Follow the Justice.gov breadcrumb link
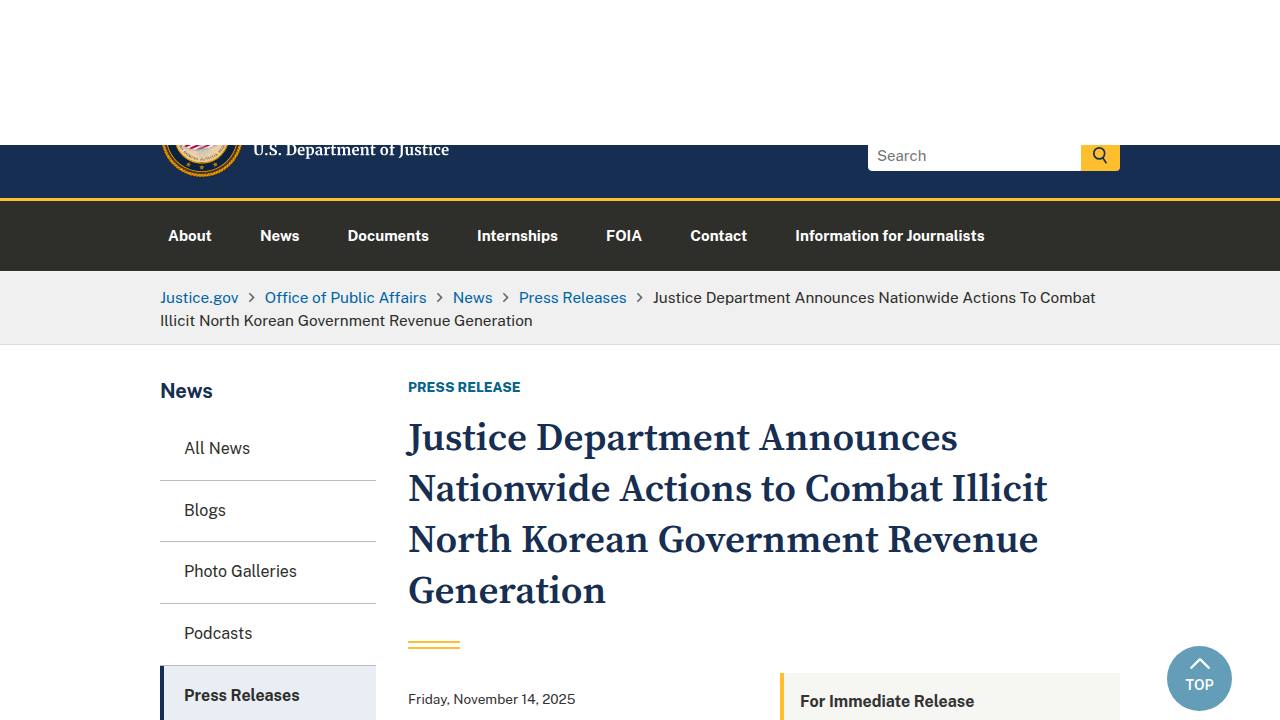The image size is (1280, 720). (x=199, y=298)
